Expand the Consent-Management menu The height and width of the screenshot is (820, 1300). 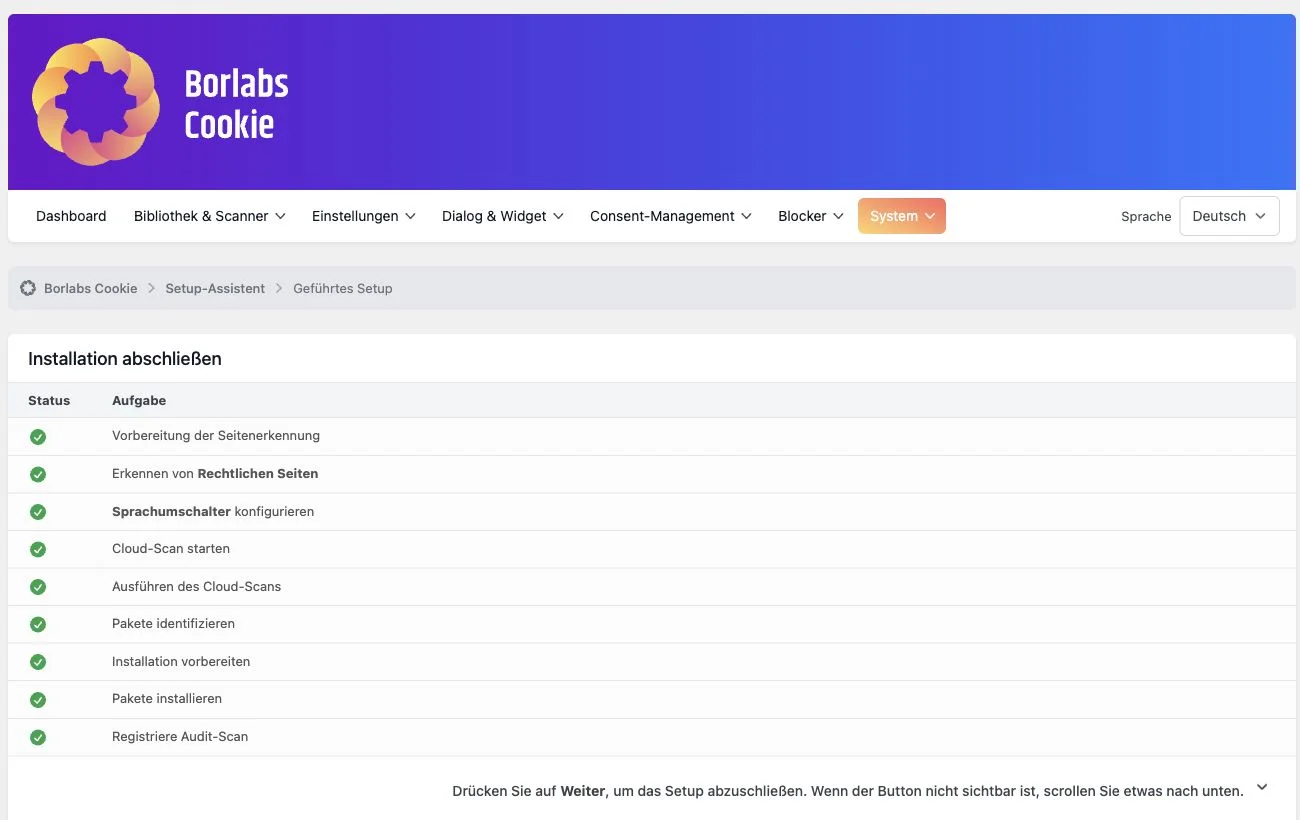[x=671, y=216]
